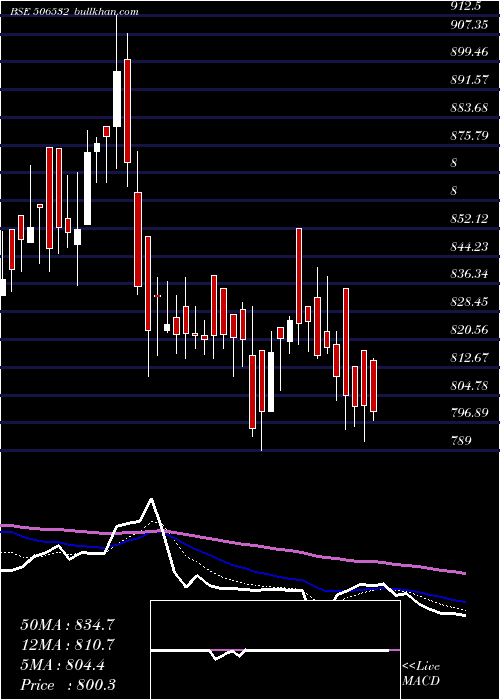
Task: Click the 5MA : 804.4 readout
Action: click(62, 665)
